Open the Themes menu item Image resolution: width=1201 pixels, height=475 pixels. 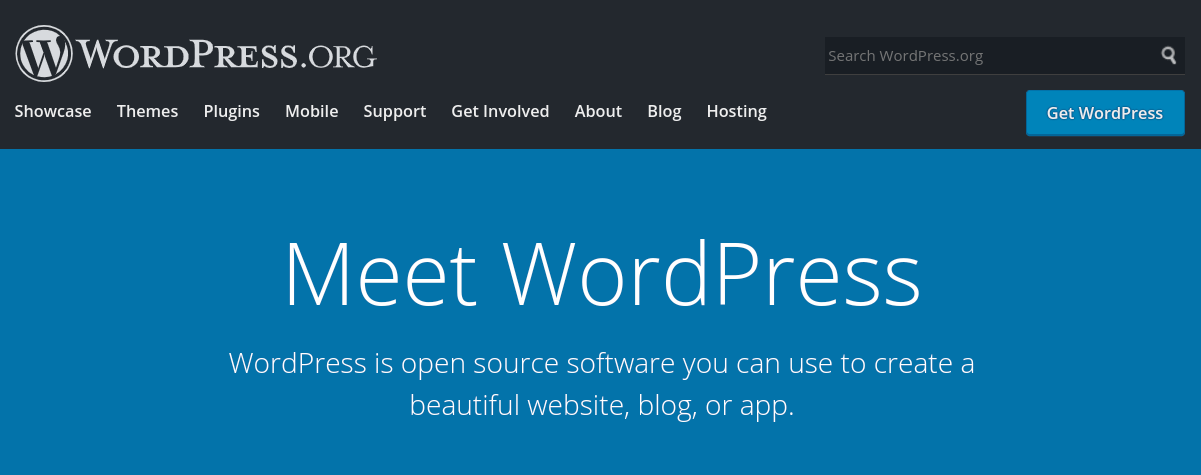[147, 111]
